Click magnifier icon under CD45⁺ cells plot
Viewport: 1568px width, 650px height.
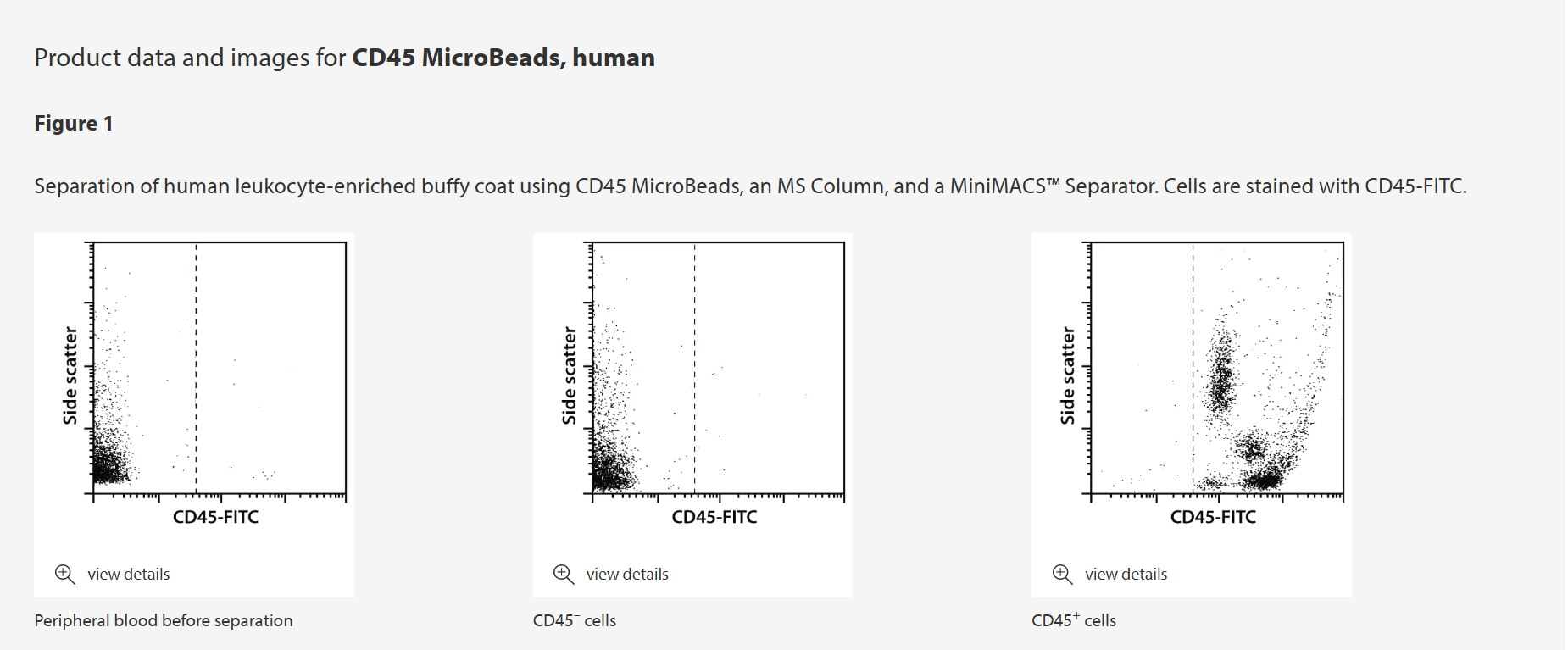tap(1062, 574)
